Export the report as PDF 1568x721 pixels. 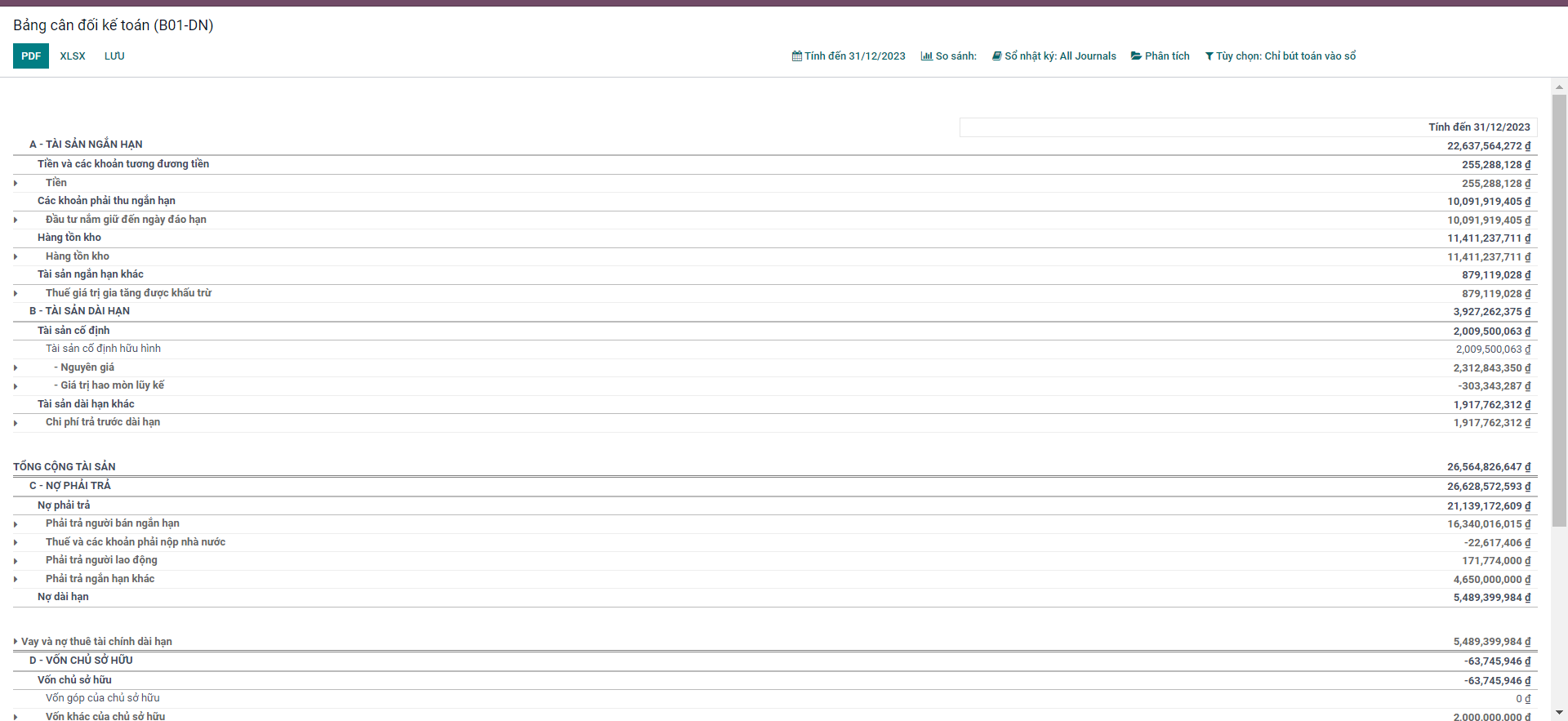click(x=31, y=56)
